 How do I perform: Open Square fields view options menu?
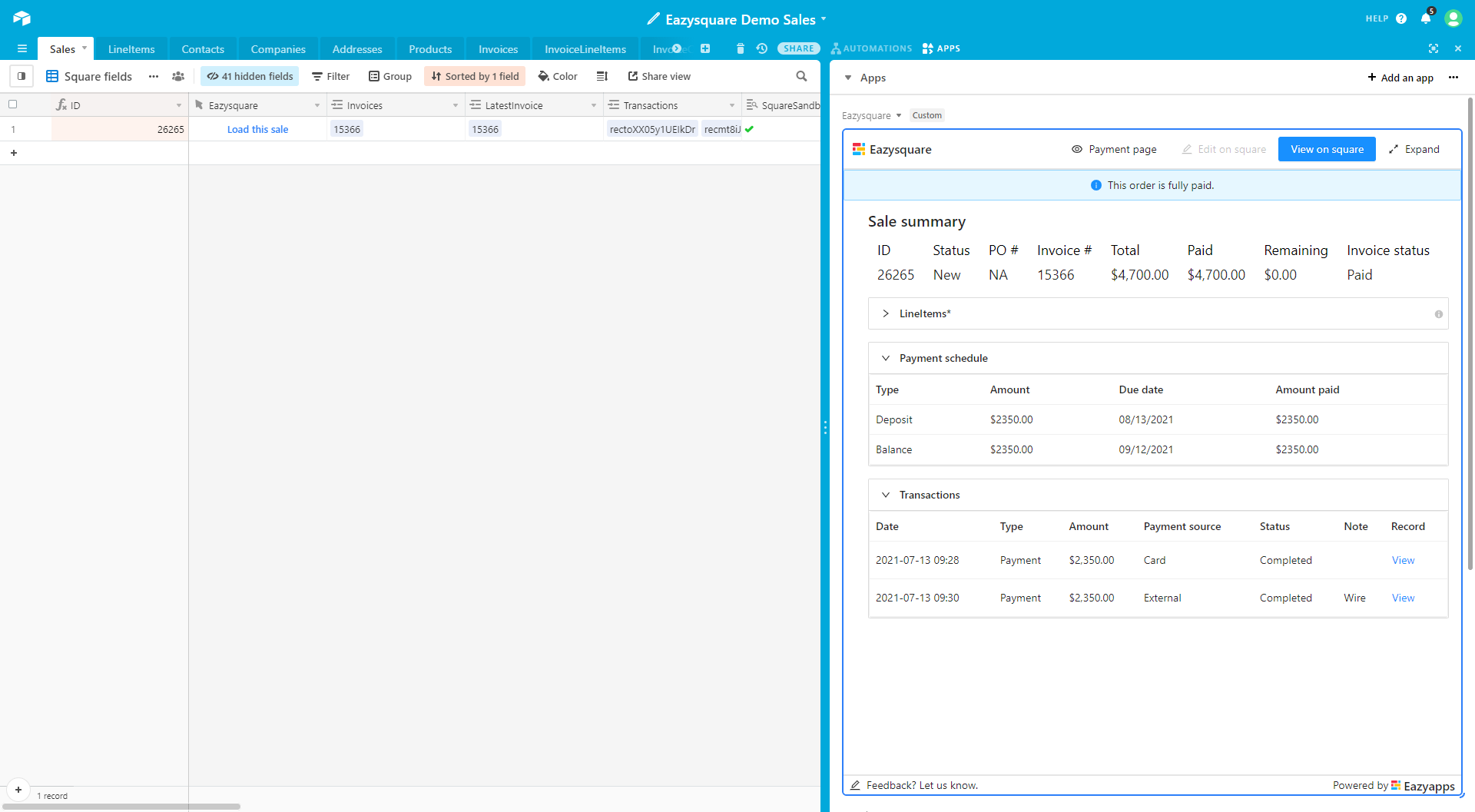pos(154,76)
